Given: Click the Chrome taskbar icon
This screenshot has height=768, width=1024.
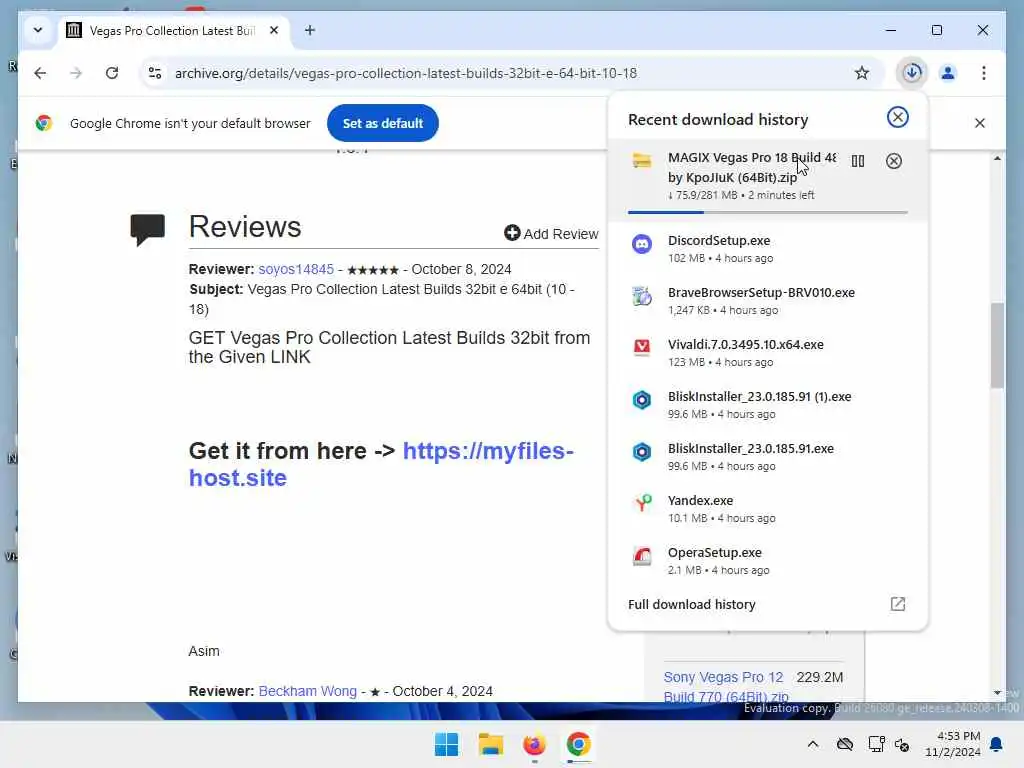Looking at the screenshot, I should tap(578, 744).
